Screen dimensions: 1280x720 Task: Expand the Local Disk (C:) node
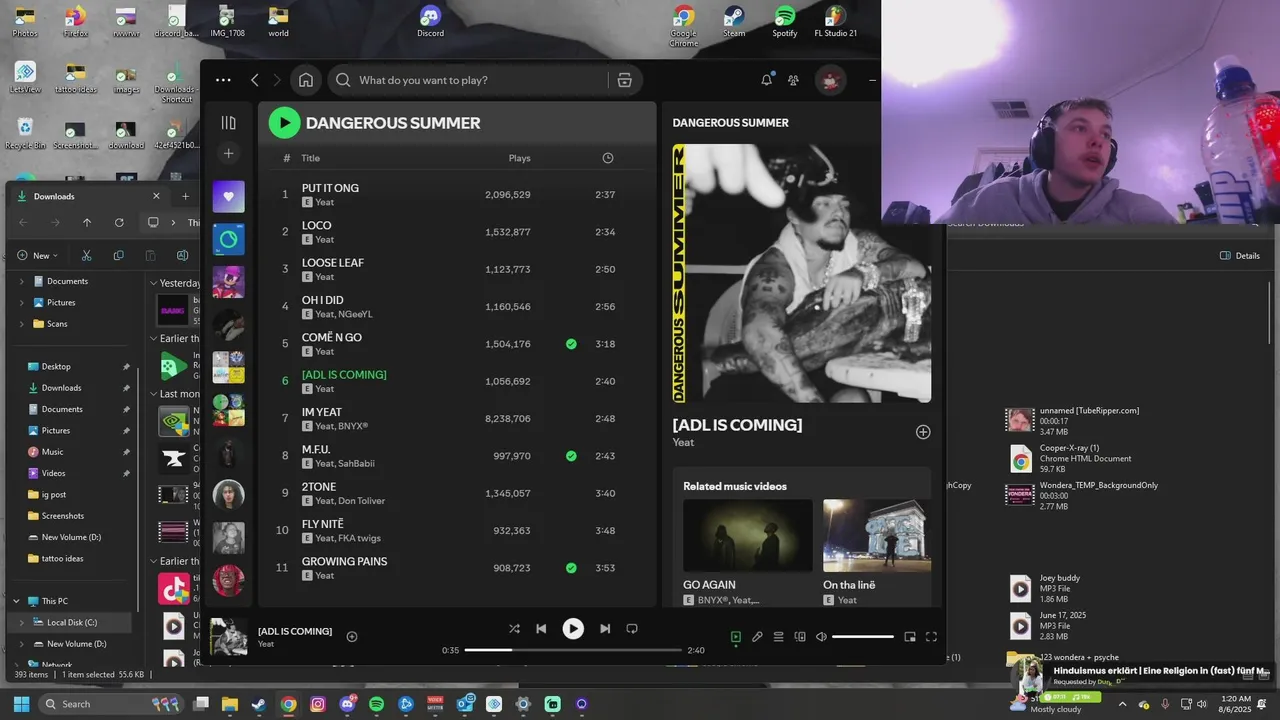(21, 622)
